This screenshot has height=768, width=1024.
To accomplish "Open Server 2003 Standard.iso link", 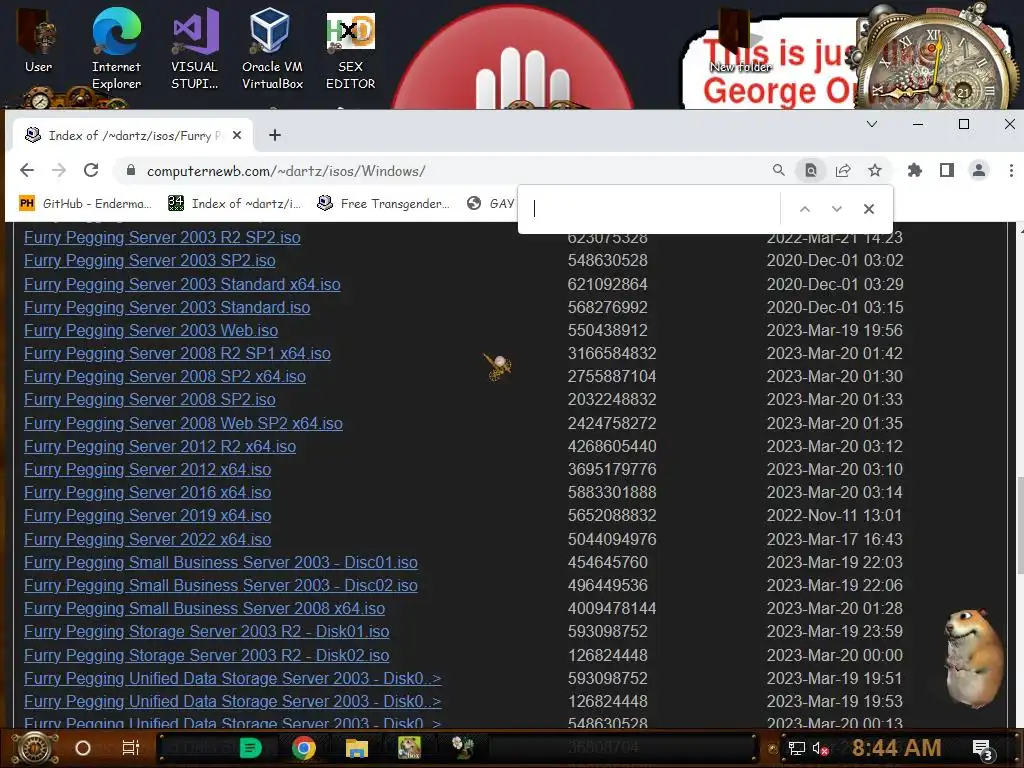I will [x=167, y=307].
